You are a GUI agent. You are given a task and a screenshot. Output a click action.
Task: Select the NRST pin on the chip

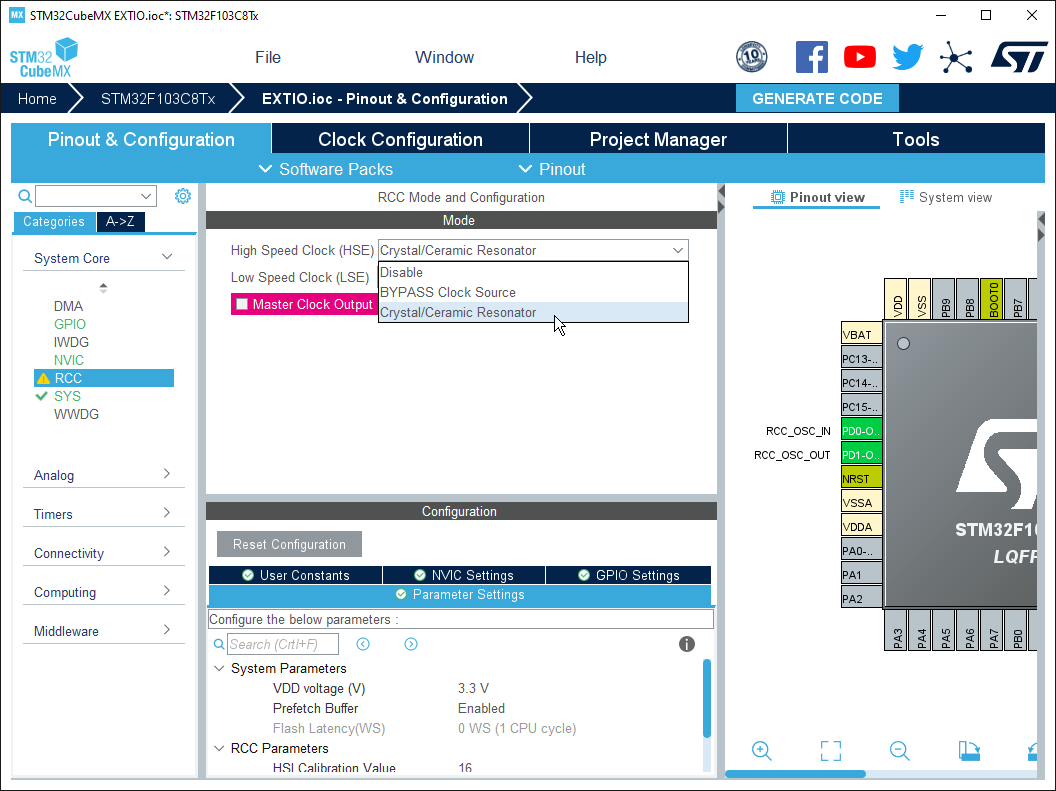click(861, 479)
